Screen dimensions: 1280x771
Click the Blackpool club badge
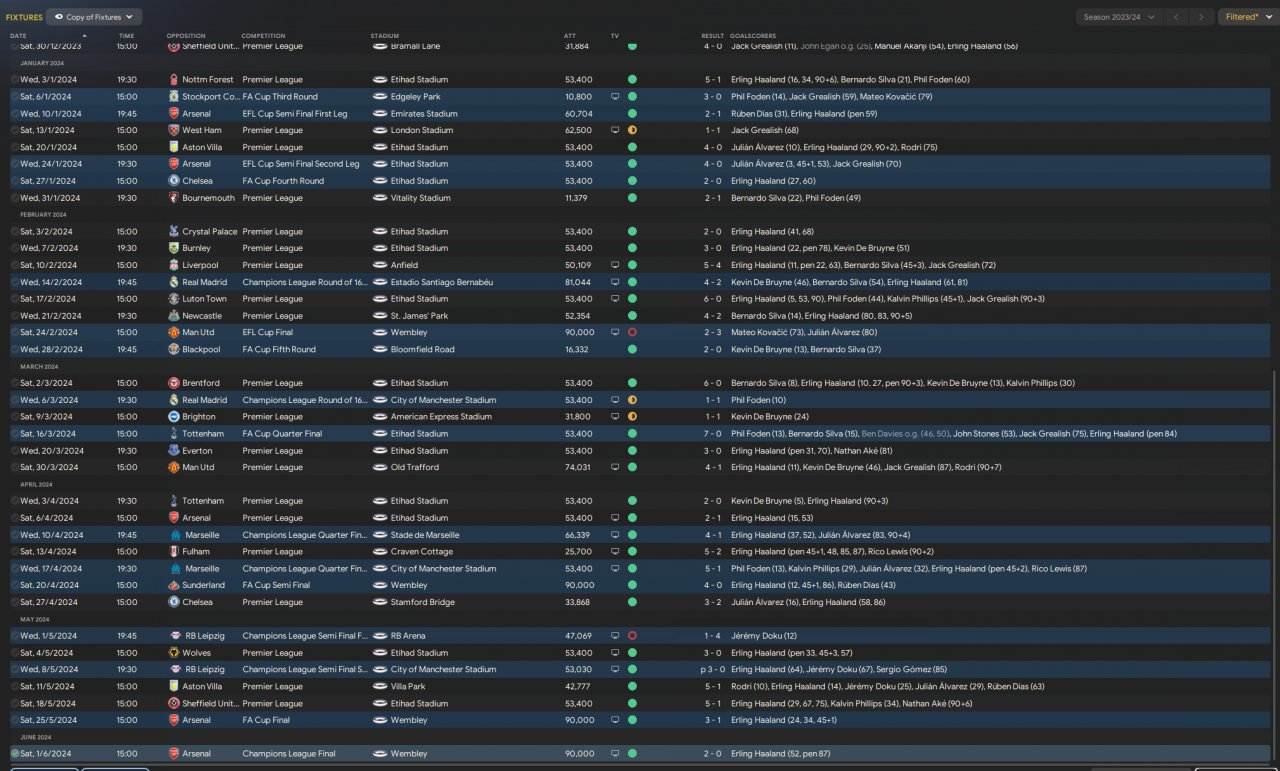(174, 350)
